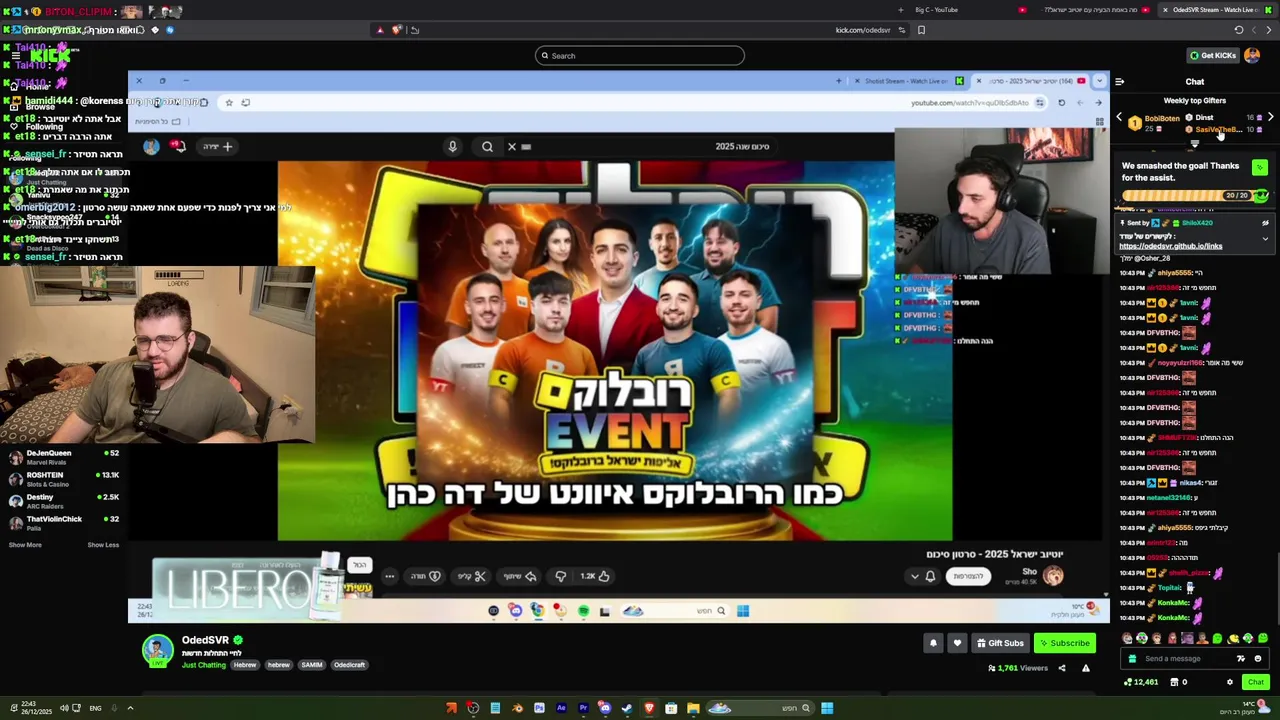This screenshot has width=1280, height=720.
Task: Click the magnifier search icon in streamed YouTube
Action: click(487, 147)
